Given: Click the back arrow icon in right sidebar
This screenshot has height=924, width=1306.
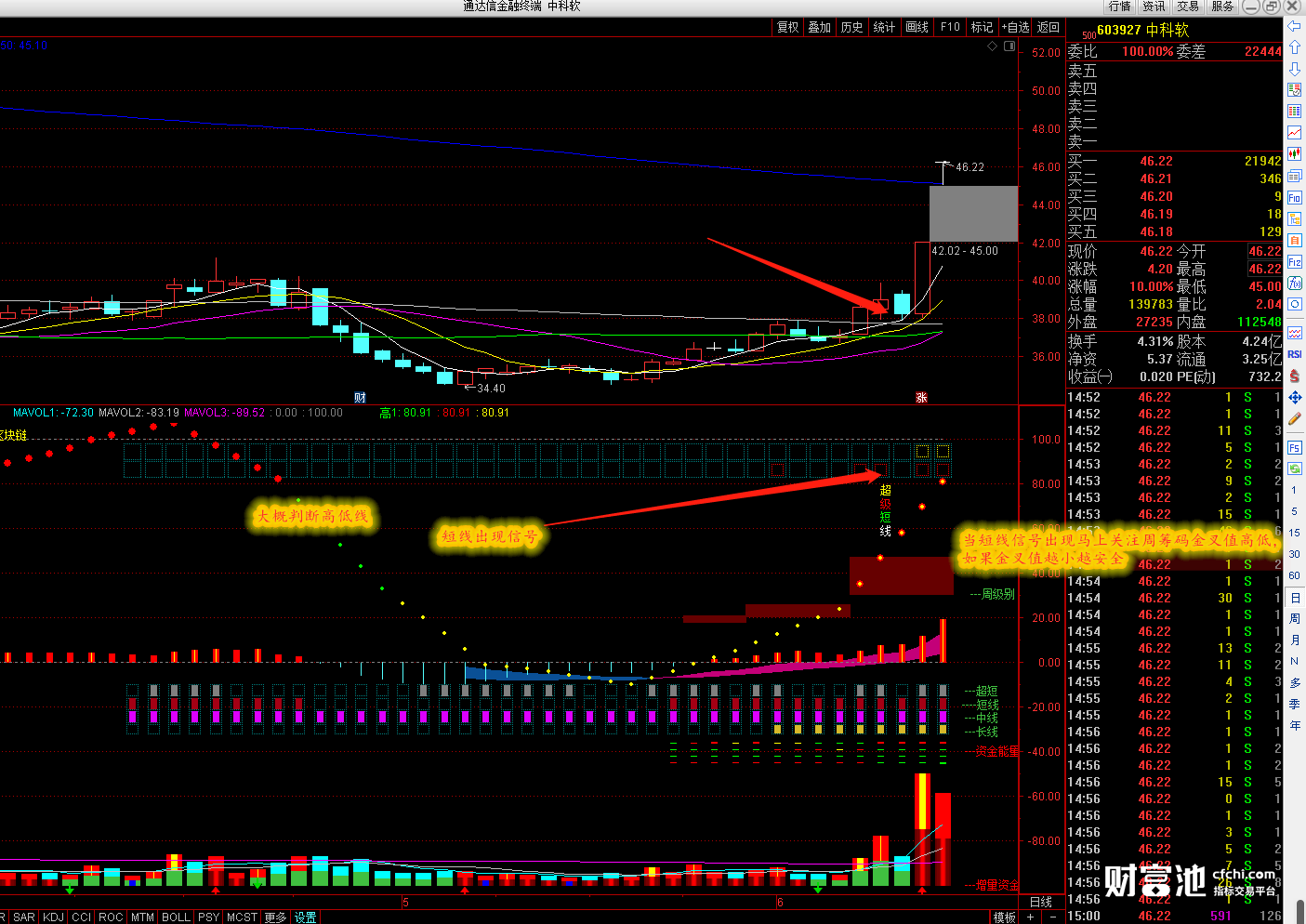Looking at the screenshot, I should pos(1294,26).
